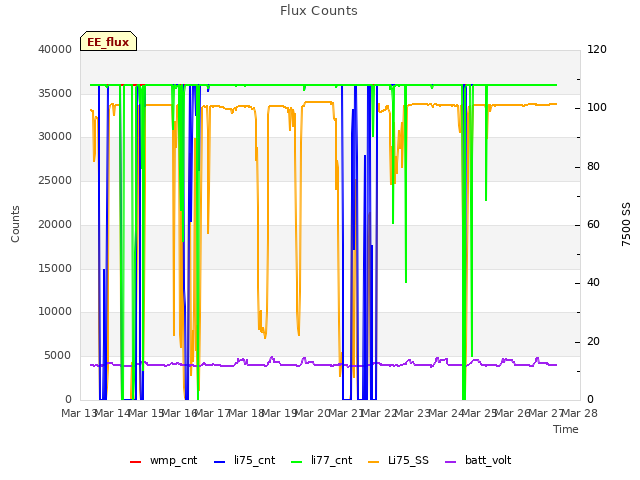Viewport: 640px width, 480px height.
Task: Click the Mar 28 x-axis date label
Action: point(580,413)
